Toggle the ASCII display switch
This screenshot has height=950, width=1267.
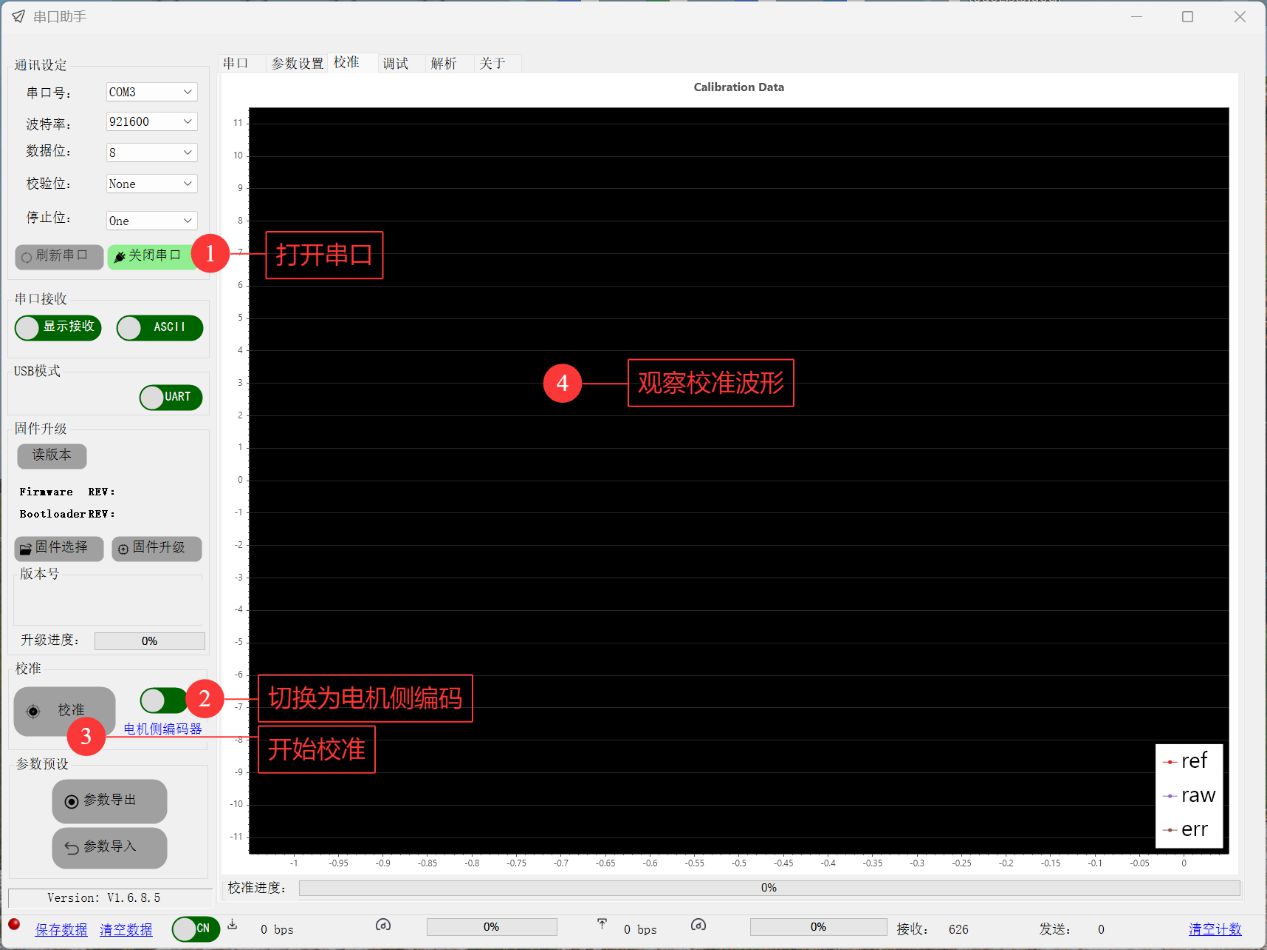(159, 327)
